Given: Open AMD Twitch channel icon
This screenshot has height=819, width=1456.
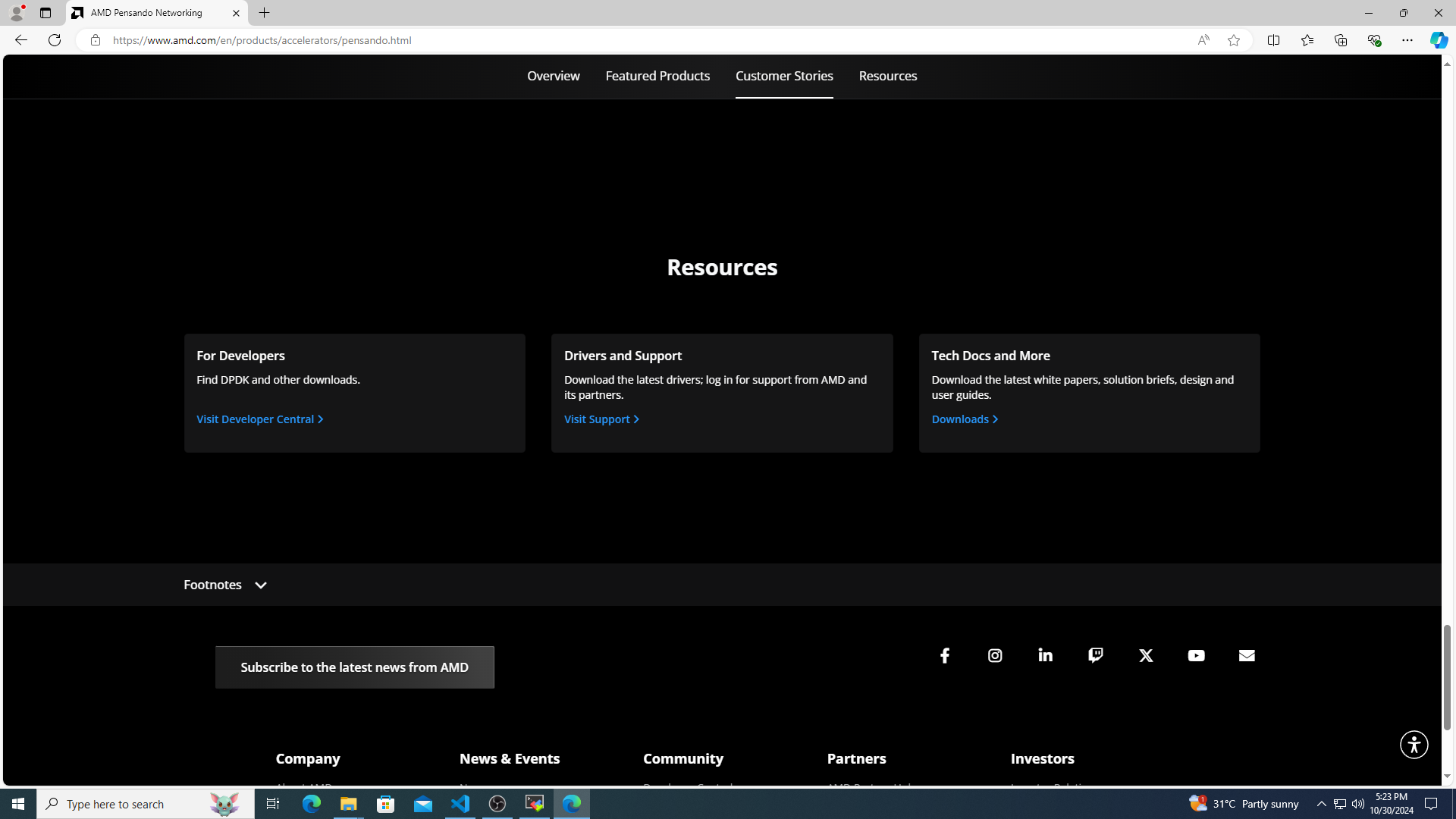Looking at the screenshot, I should (x=1095, y=655).
